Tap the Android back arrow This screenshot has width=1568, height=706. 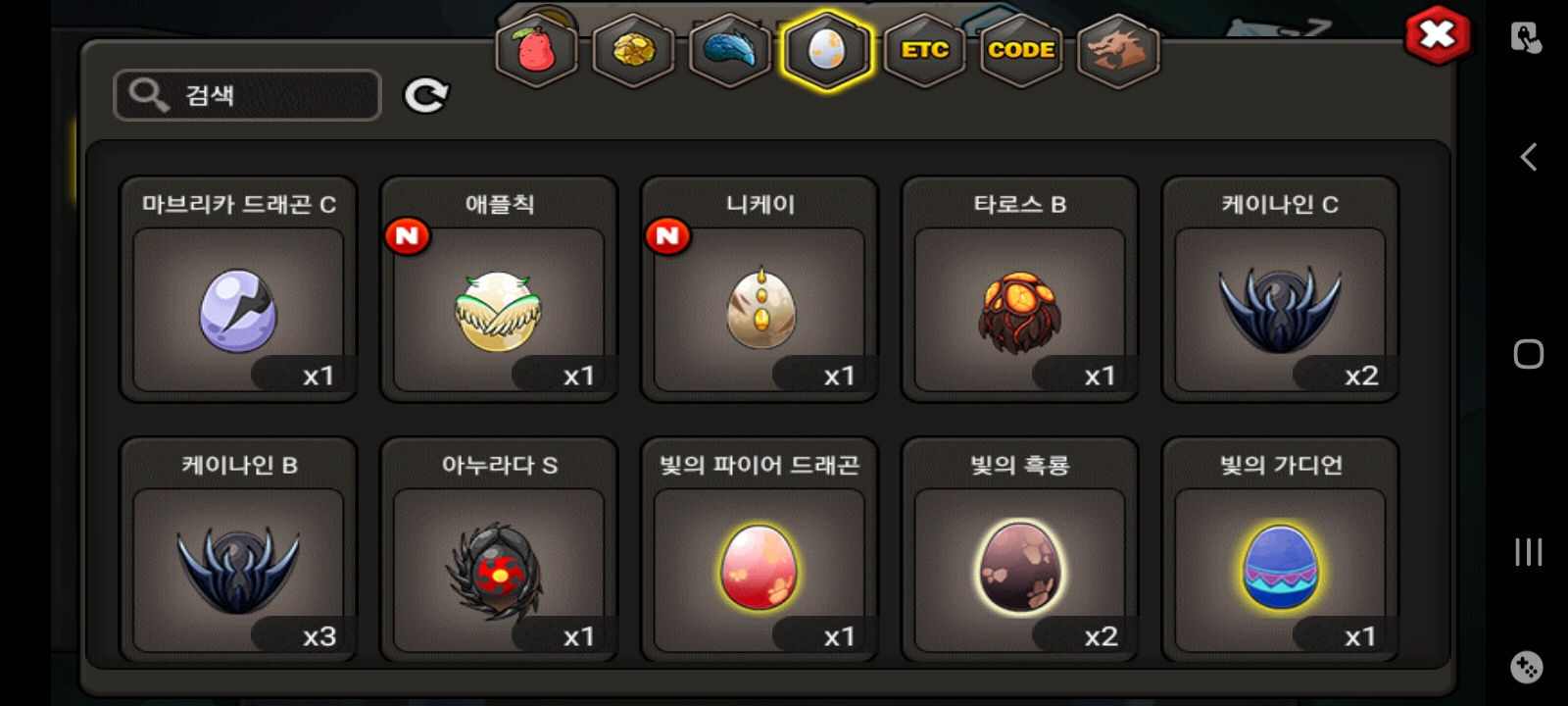pyautogui.click(x=1528, y=157)
